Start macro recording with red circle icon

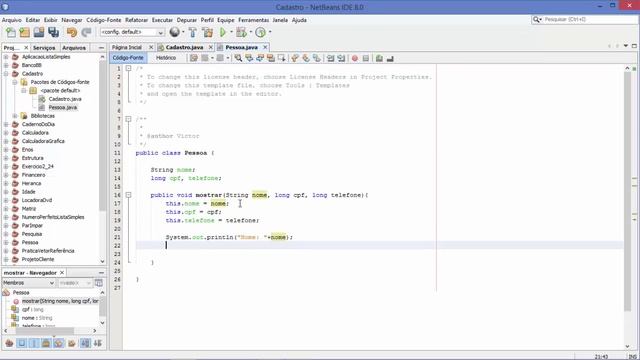pos(355,58)
